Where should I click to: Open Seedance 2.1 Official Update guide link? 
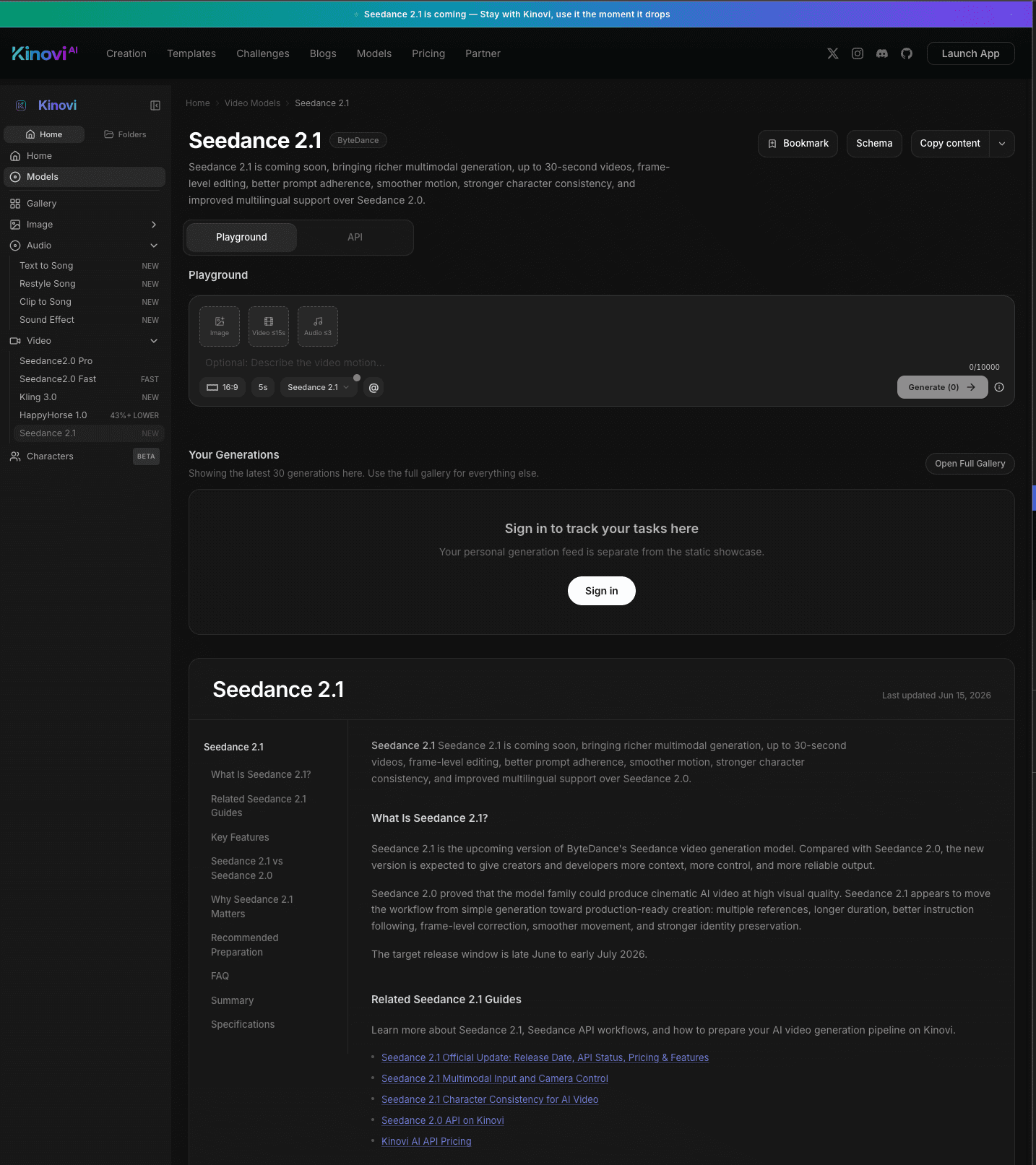[x=545, y=1057]
